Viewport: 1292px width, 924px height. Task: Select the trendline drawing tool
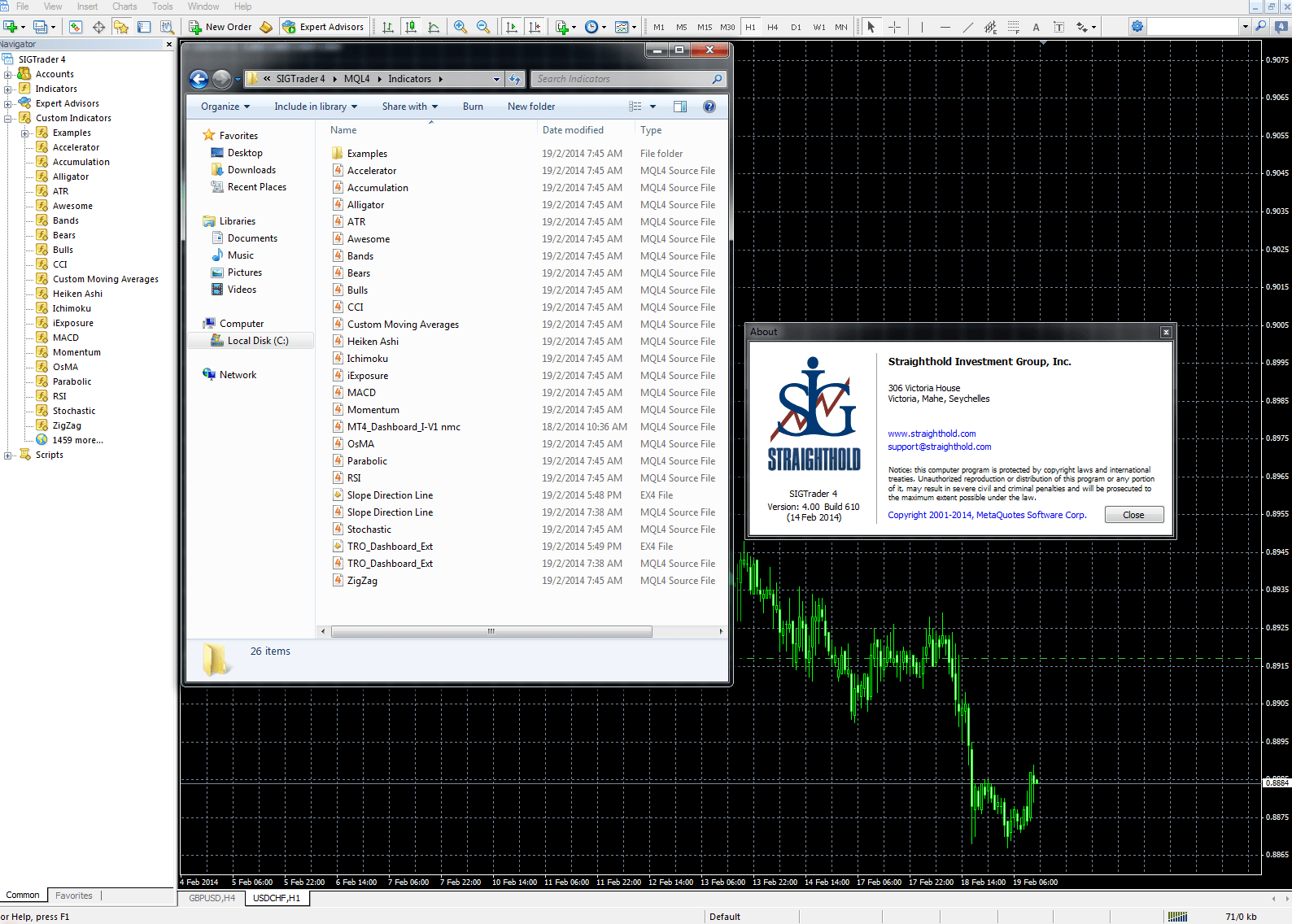click(x=967, y=27)
